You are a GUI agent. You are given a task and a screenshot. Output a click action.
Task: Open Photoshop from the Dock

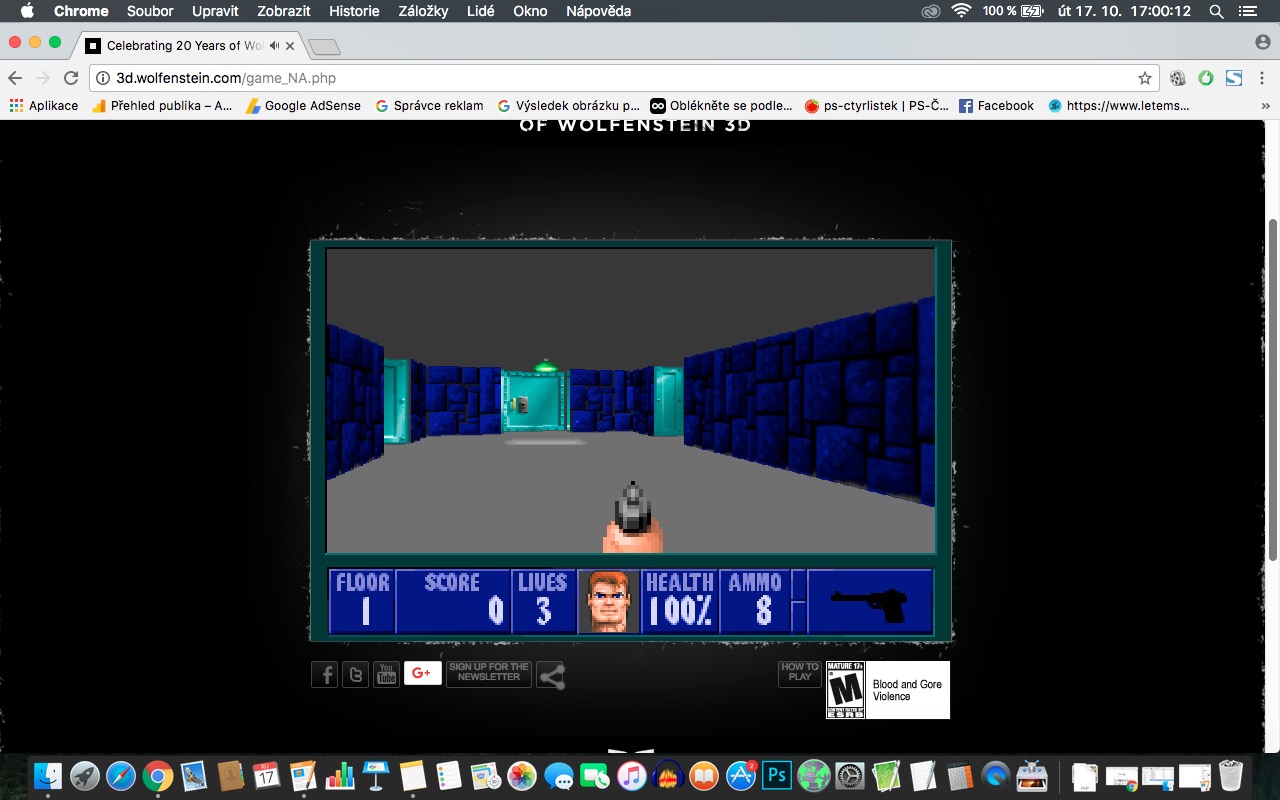click(x=777, y=776)
